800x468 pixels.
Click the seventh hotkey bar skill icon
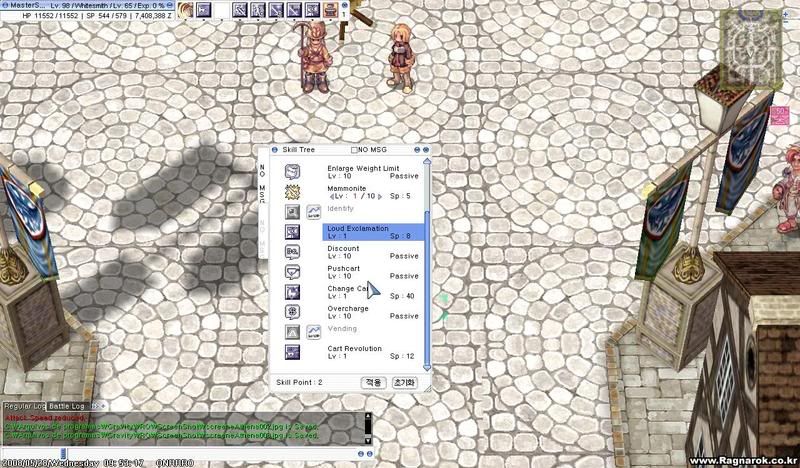(294, 10)
